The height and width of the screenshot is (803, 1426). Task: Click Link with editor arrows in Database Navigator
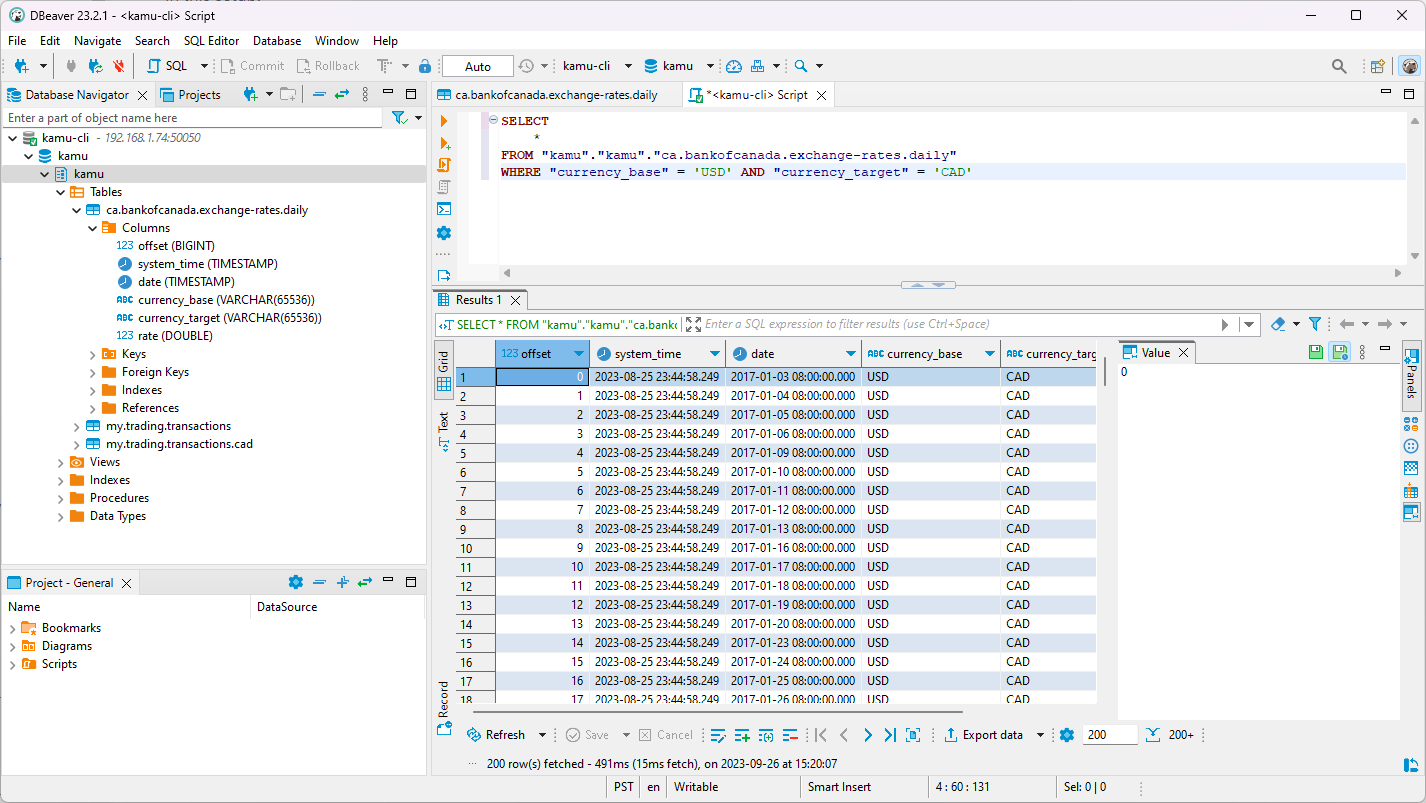click(342, 95)
